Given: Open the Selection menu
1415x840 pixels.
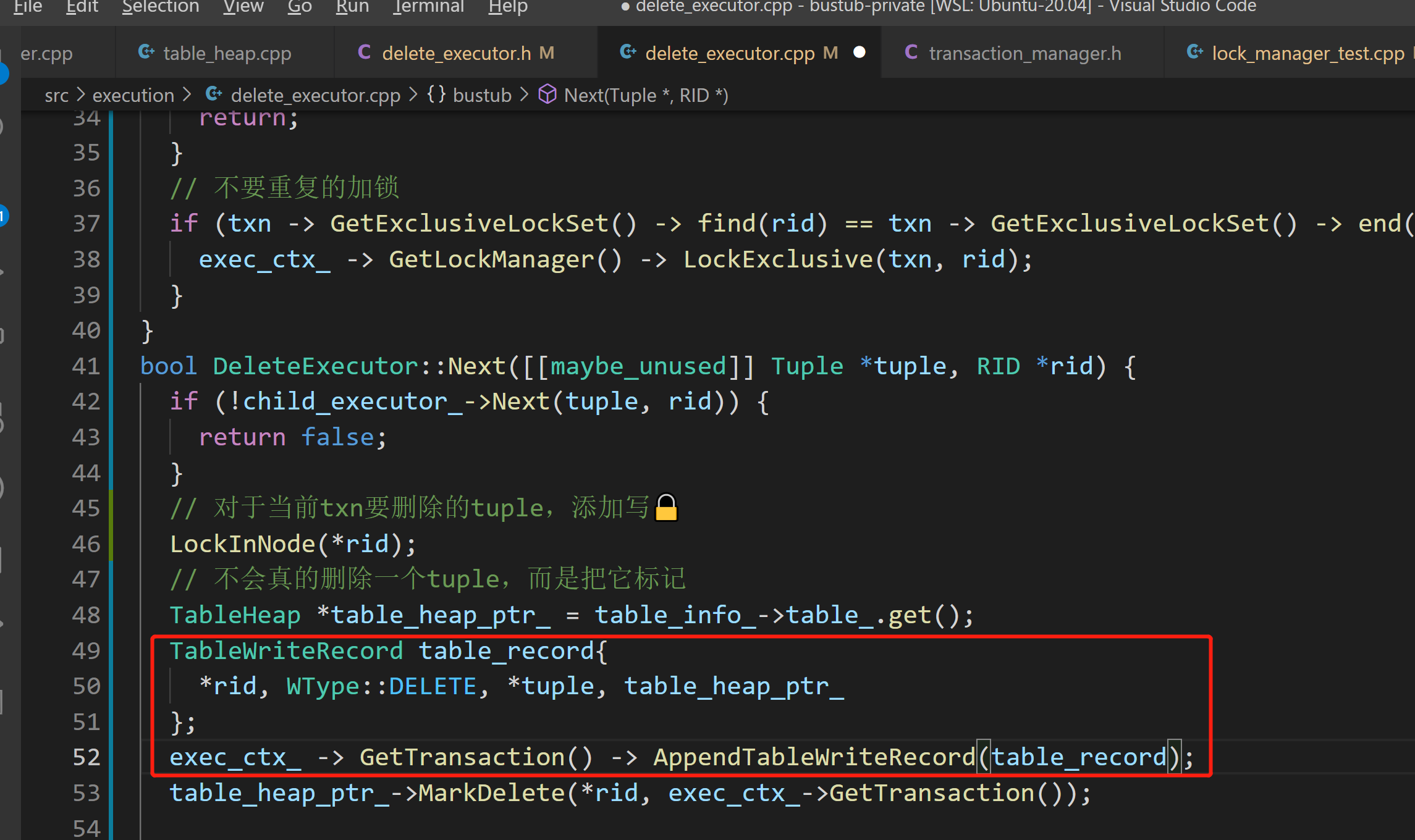Looking at the screenshot, I should (161, 6).
